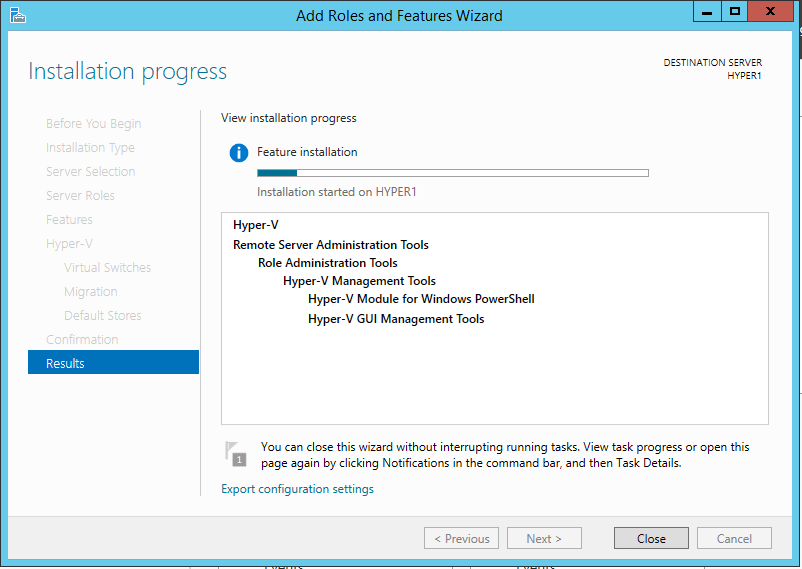
Task: Click the 'View installation progress' heading
Action: pyautogui.click(x=288, y=118)
